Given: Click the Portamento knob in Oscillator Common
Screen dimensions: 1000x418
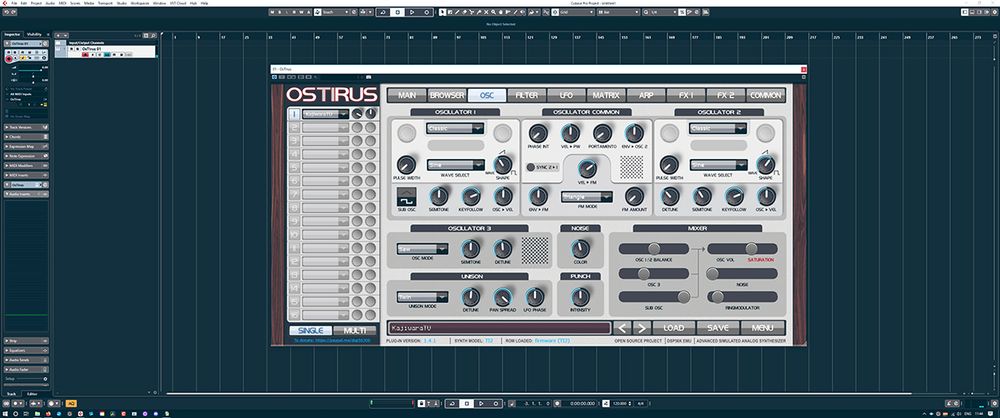Looking at the screenshot, I should point(602,133).
